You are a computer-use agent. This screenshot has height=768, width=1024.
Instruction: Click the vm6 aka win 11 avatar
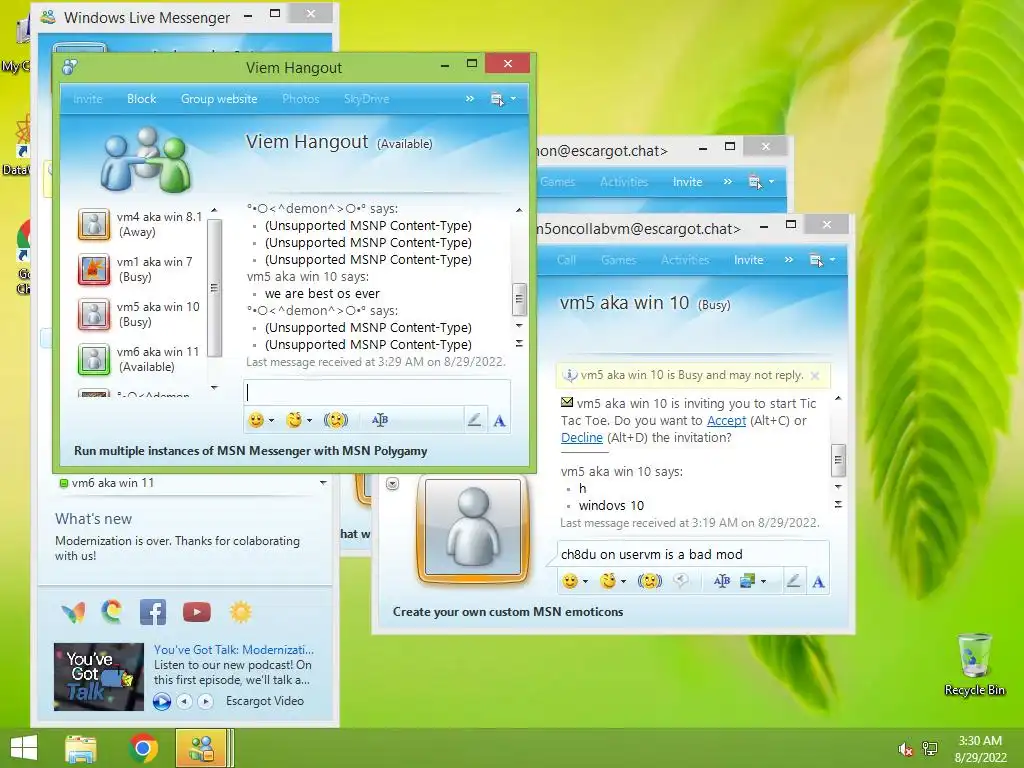(94, 359)
